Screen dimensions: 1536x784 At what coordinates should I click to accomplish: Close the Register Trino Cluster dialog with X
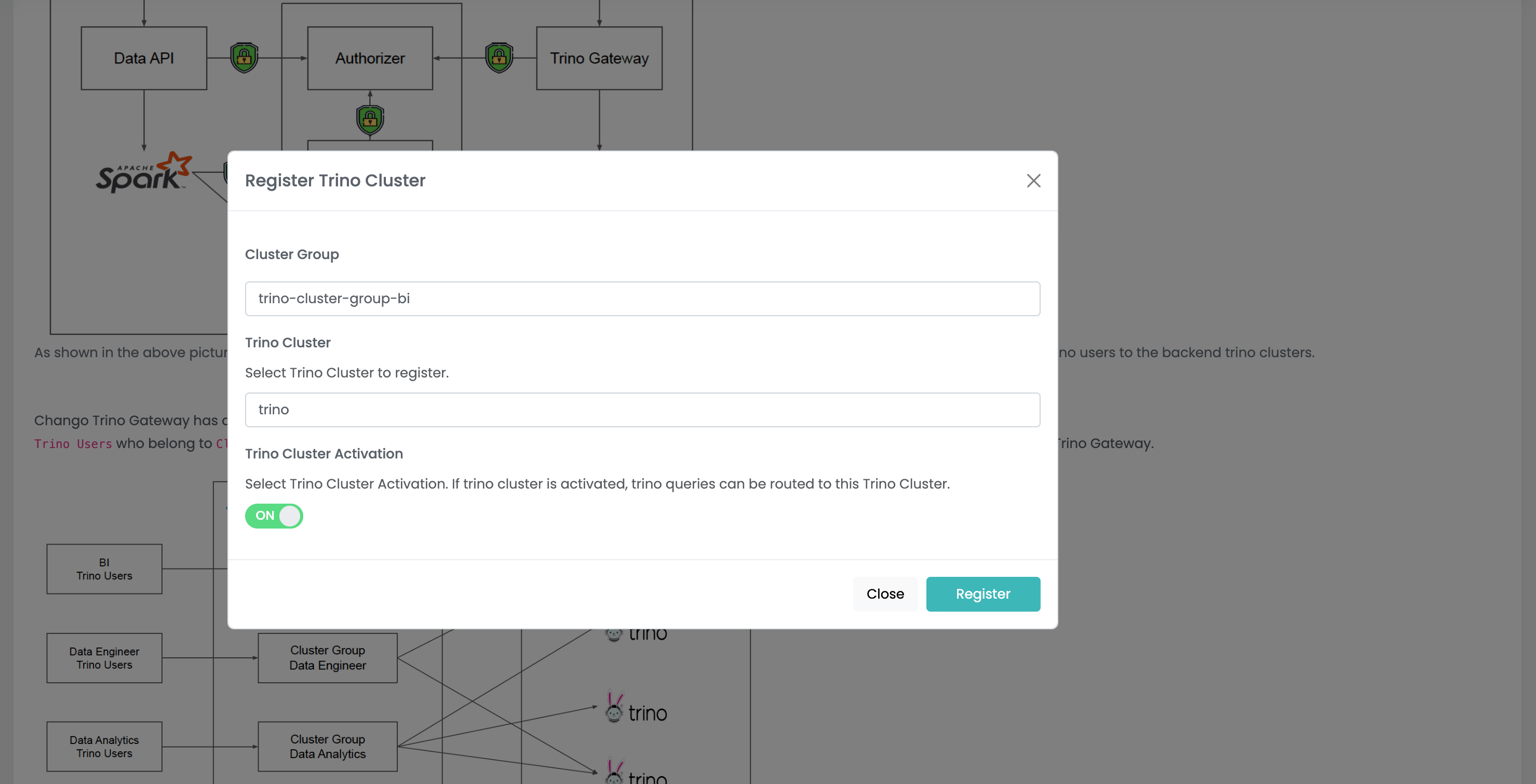(x=1033, y=181)
